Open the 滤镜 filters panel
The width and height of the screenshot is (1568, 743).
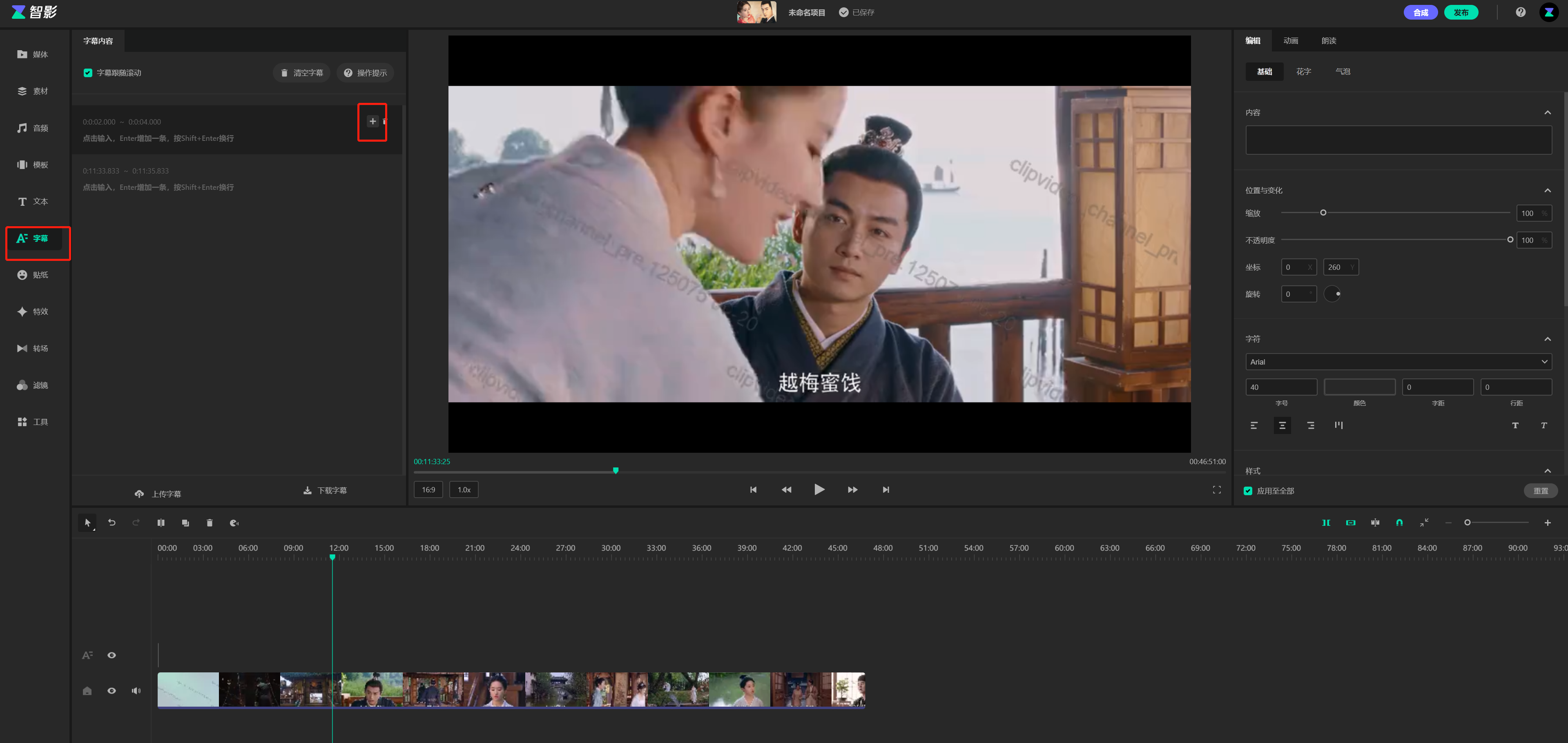tap(33, 385)
